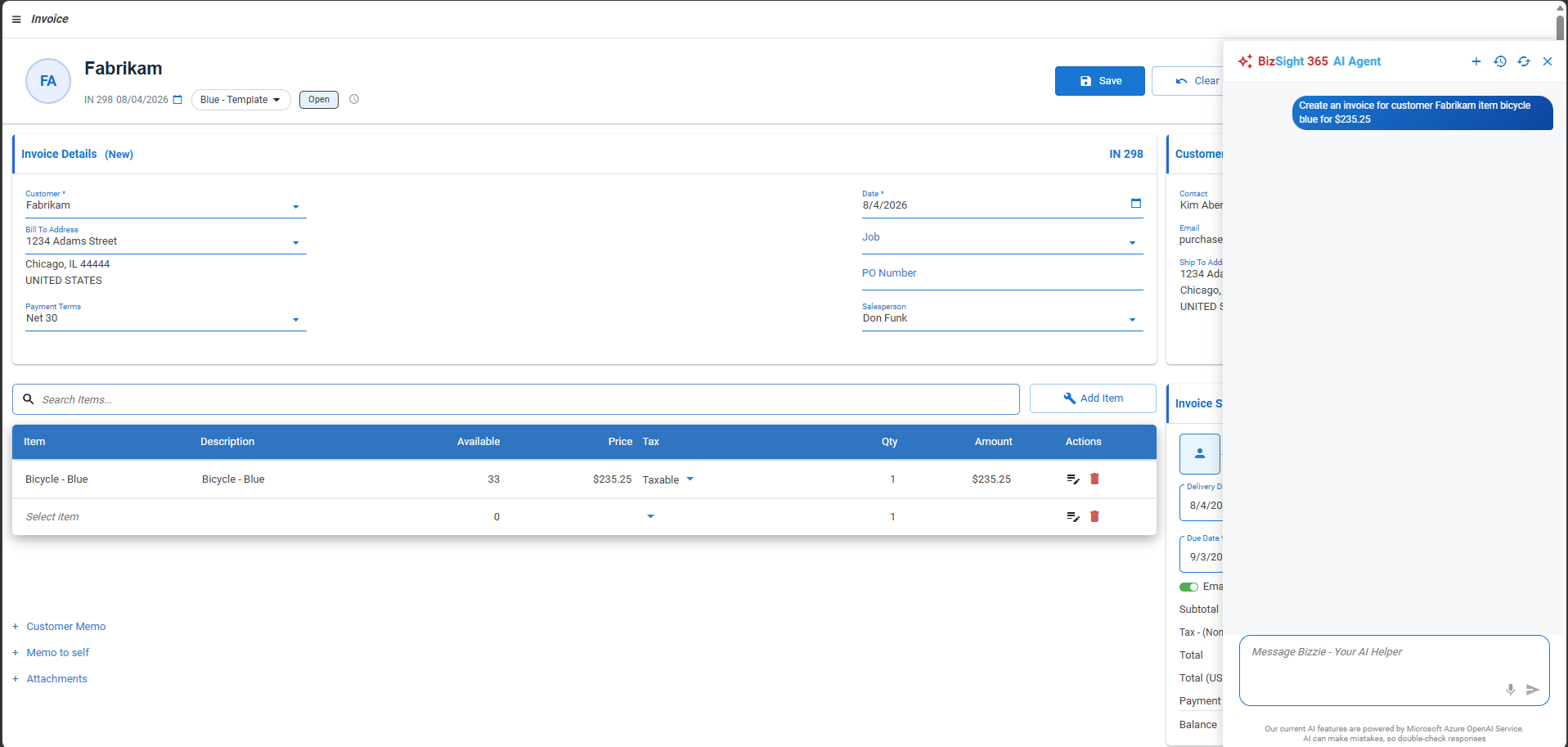Image resolution: width=1568 pixels, height=747 pixels.
Task: Expand the Customer dropdown
Action: tap(296, 207)
